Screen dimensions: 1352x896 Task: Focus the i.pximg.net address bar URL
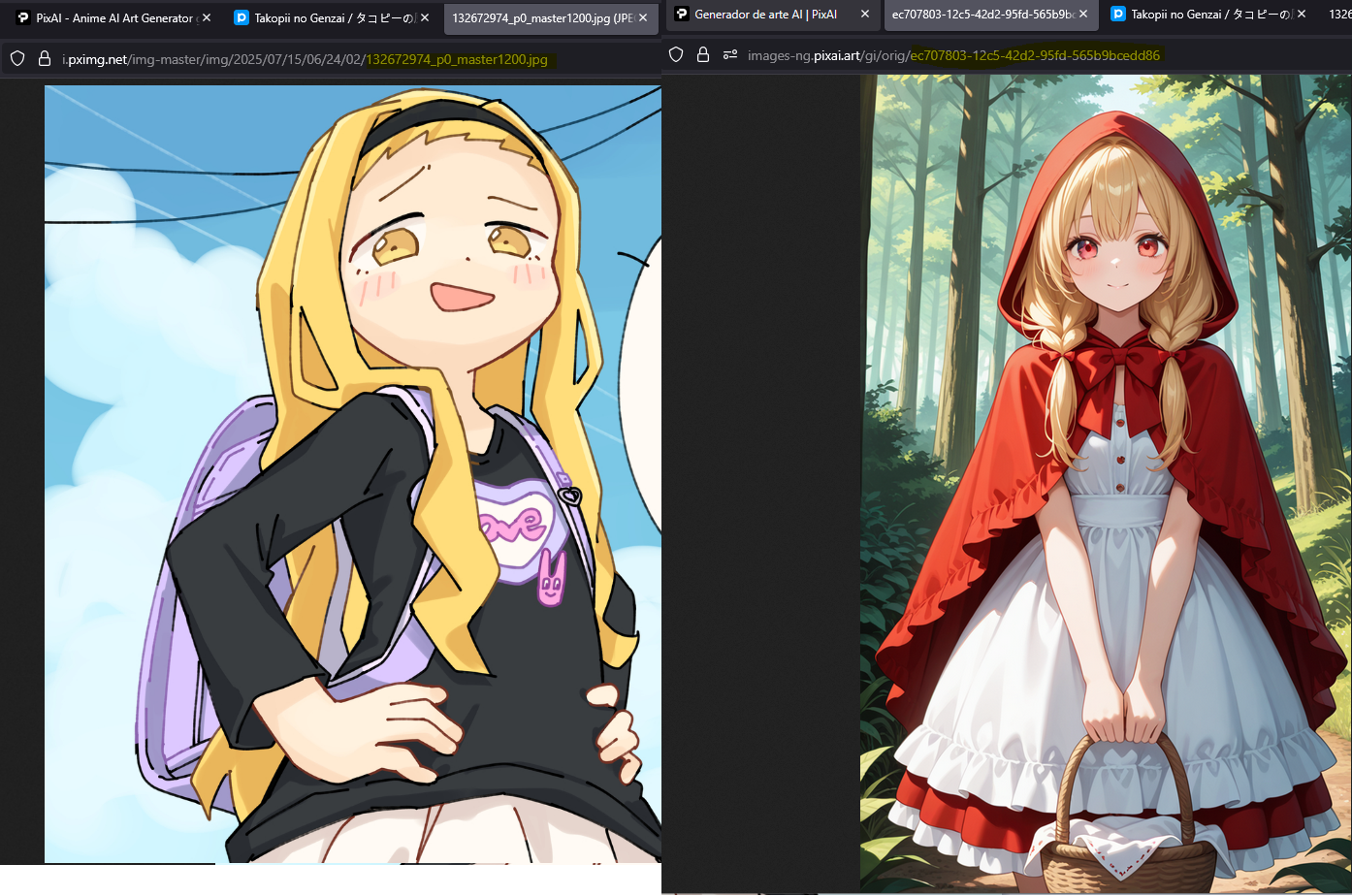pos(305,59)
